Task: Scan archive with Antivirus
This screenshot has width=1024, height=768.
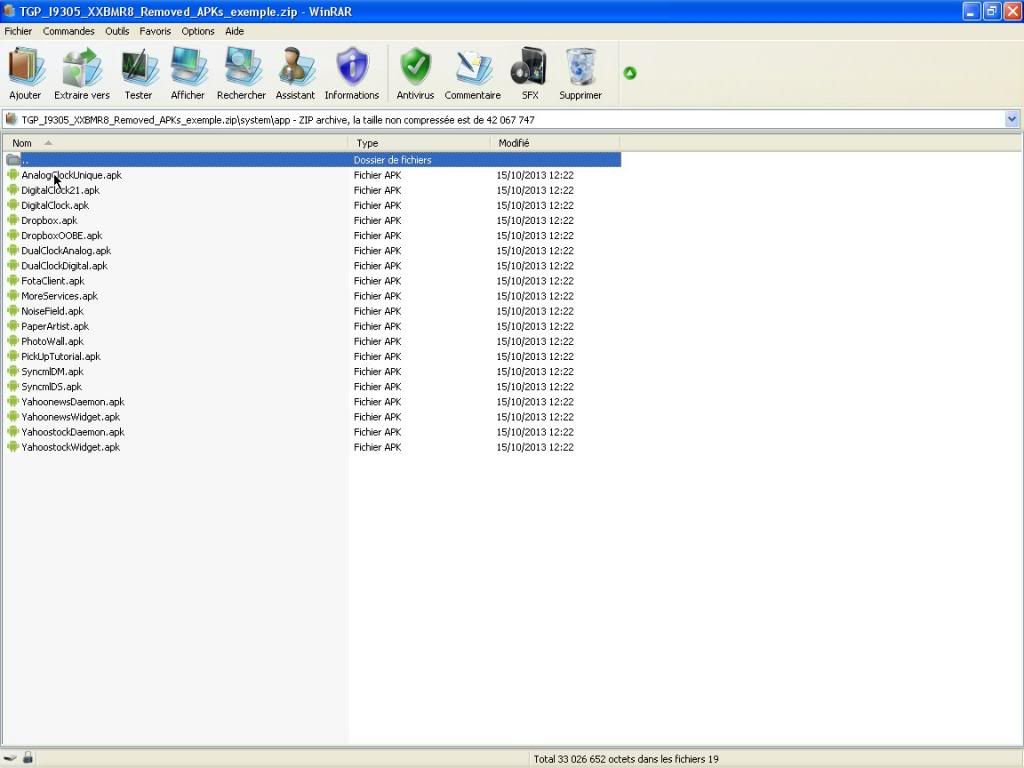Action: tap(415, 73)
